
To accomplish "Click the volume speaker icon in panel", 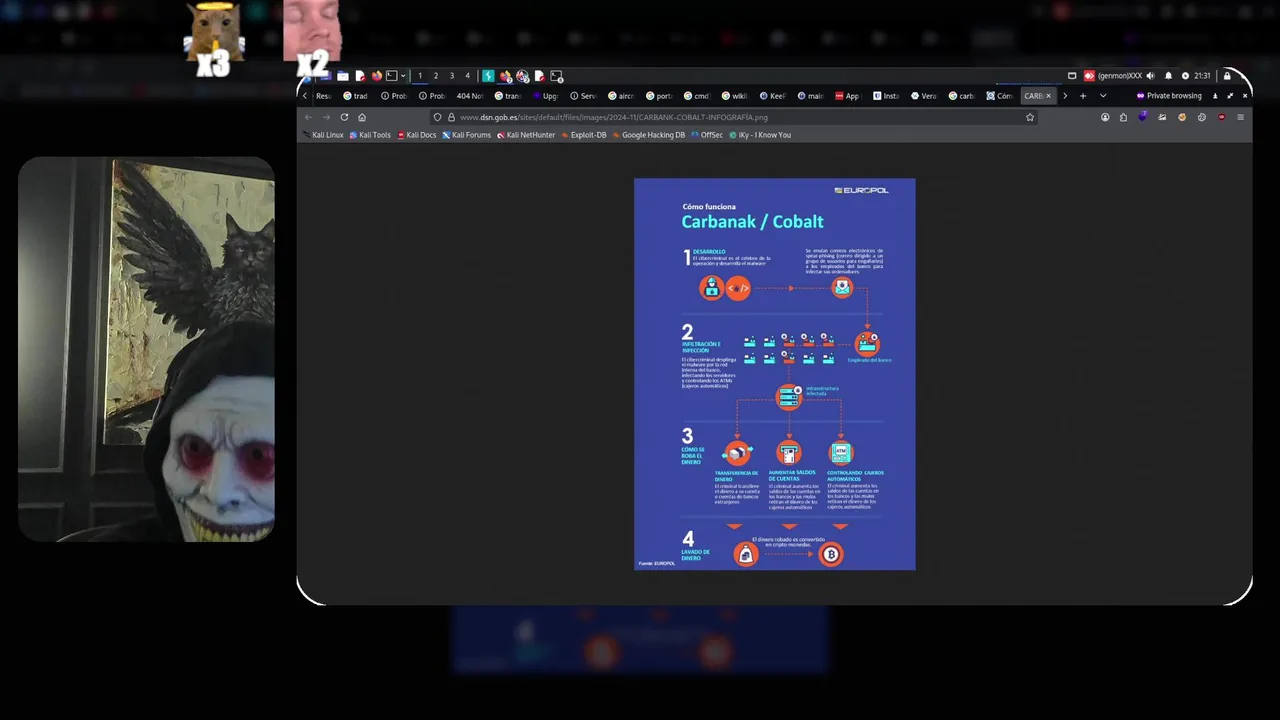I will pyautogui.click(x=1150, y=76).
